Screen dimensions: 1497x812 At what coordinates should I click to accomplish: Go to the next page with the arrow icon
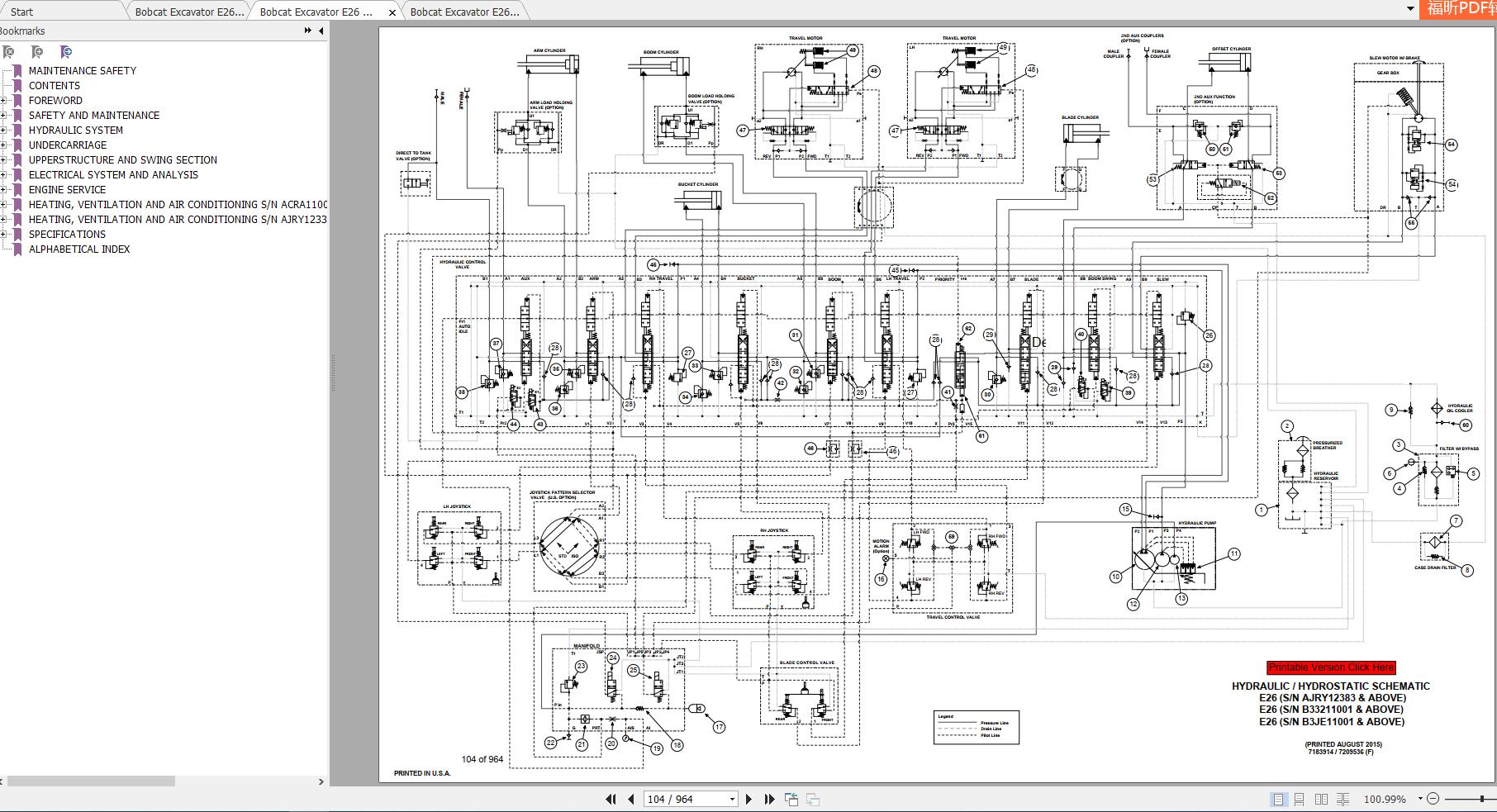[749, 799]
